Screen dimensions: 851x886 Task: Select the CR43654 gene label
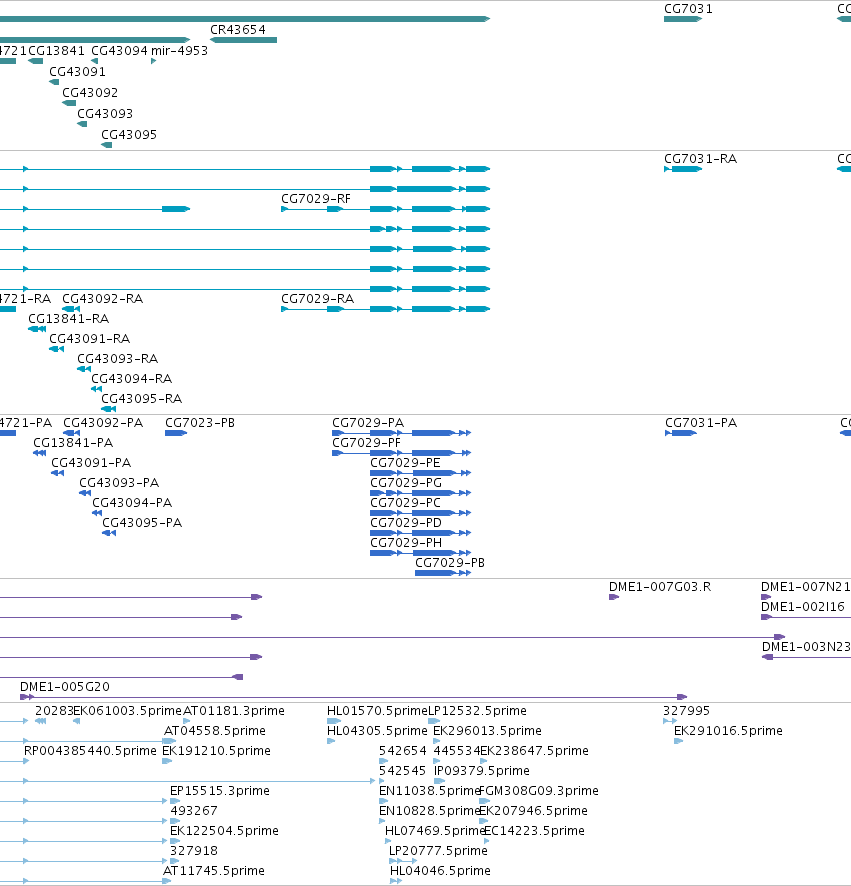pos(237,30)
